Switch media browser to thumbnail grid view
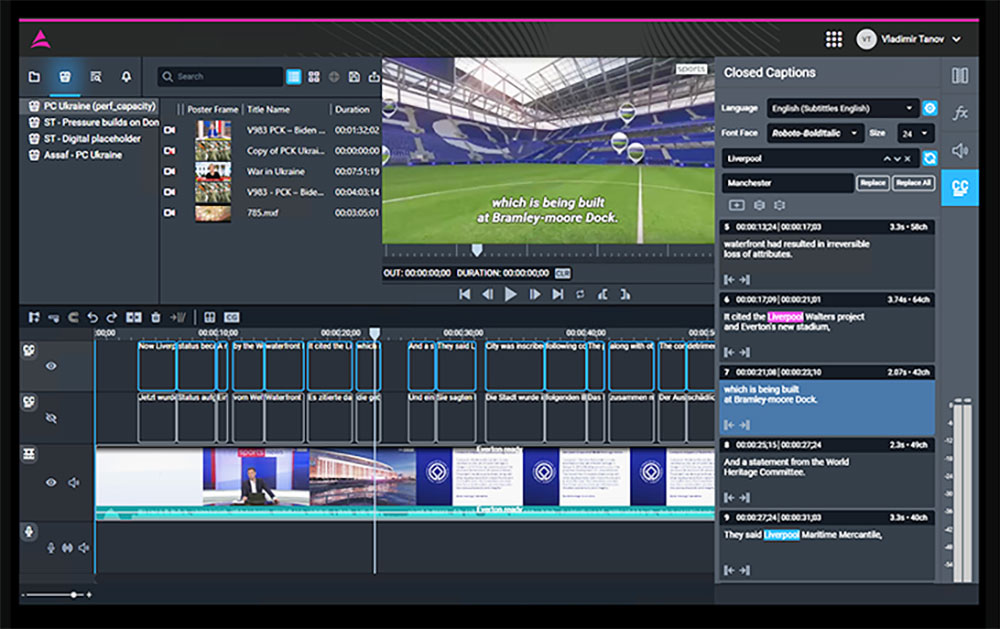Screen dimensions: 1000x629 tap(313, 76)
